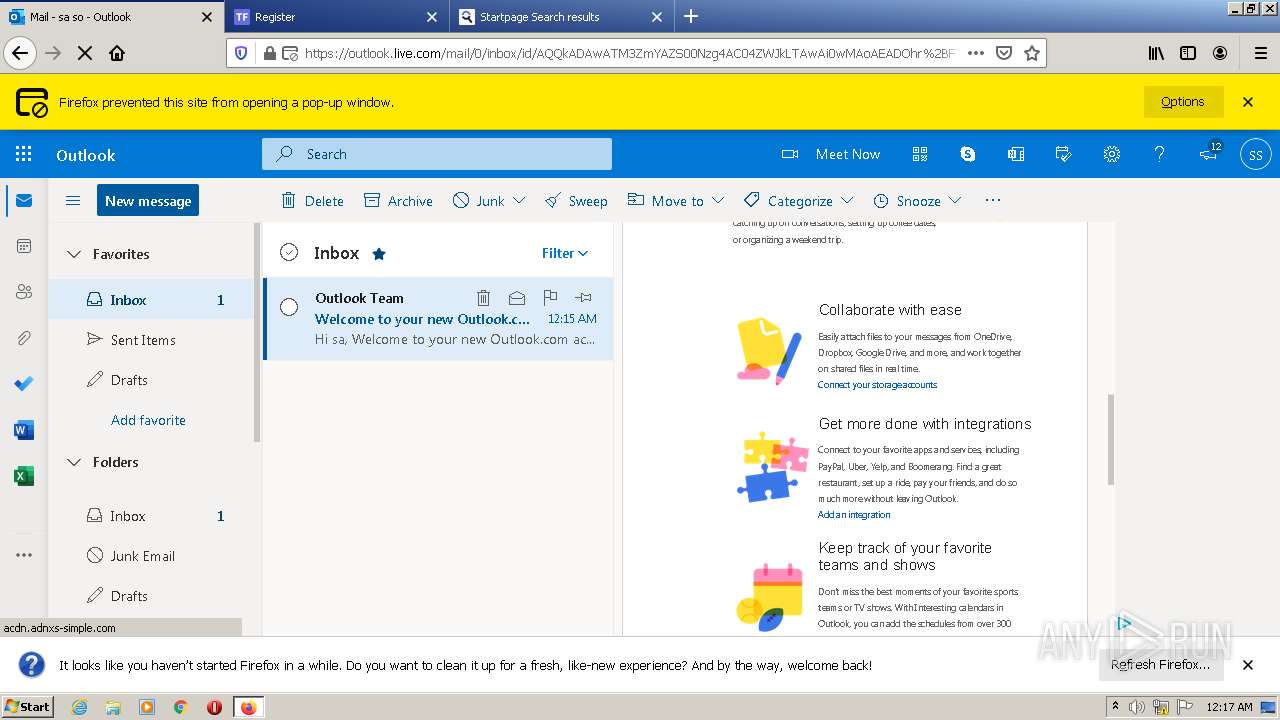Switch to the Register tab
The width and height of the screenshot is (1280, 720).
click(x=336, y=17)
